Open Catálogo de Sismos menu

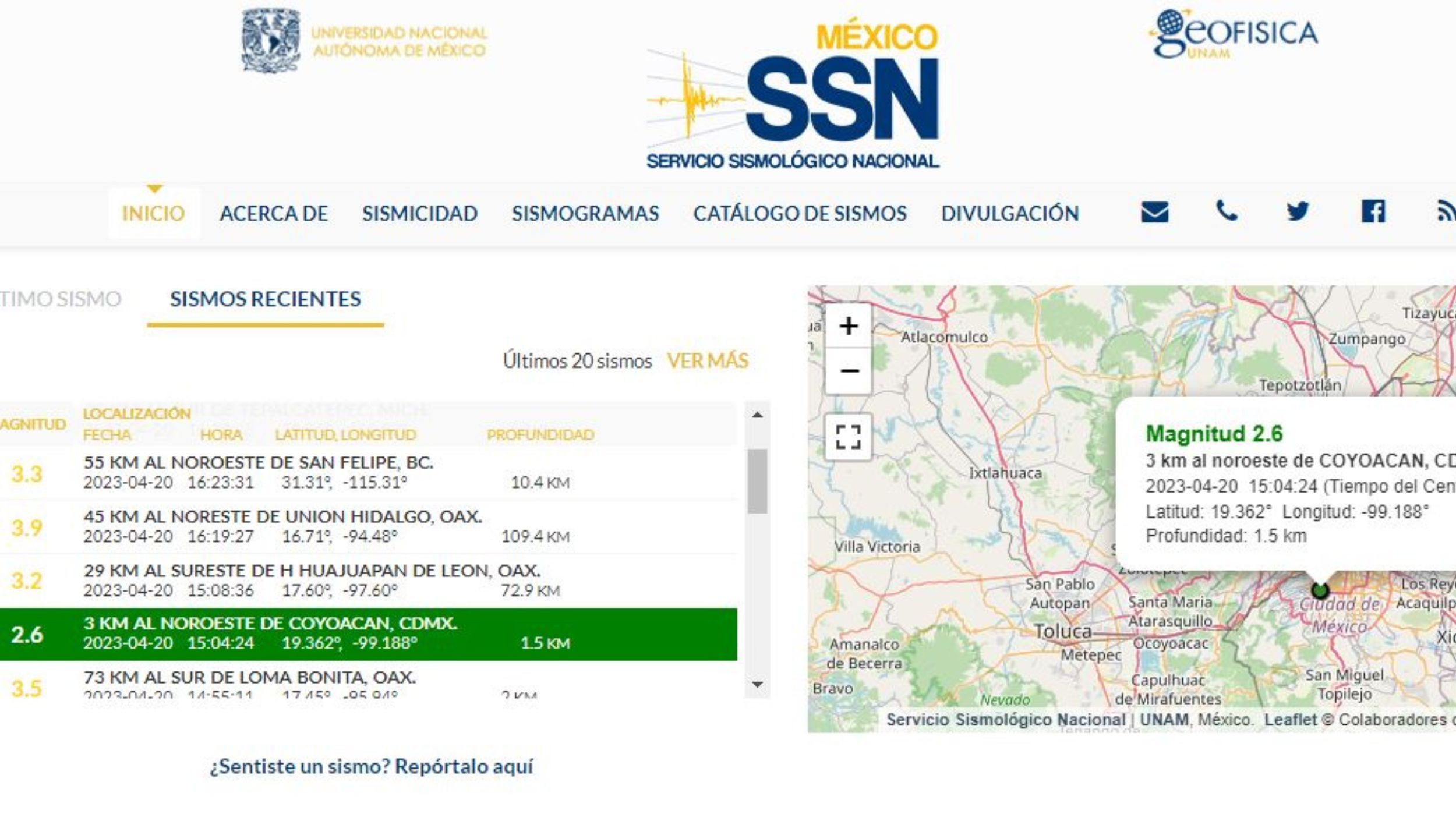point(800,214)
